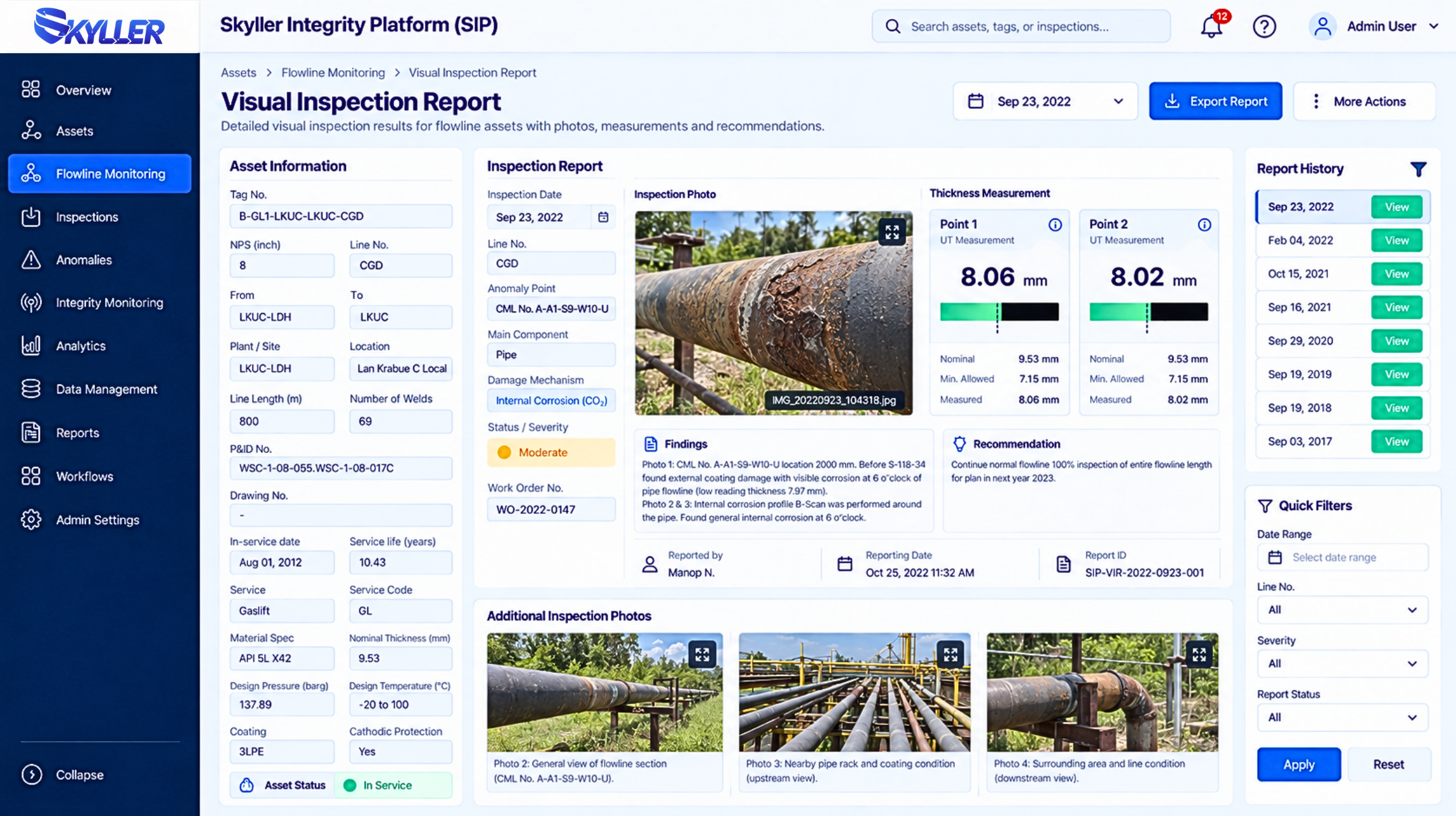Open Anomalies in sidebar
This screenshot has height=816, width=1456.
pos(99,260)
